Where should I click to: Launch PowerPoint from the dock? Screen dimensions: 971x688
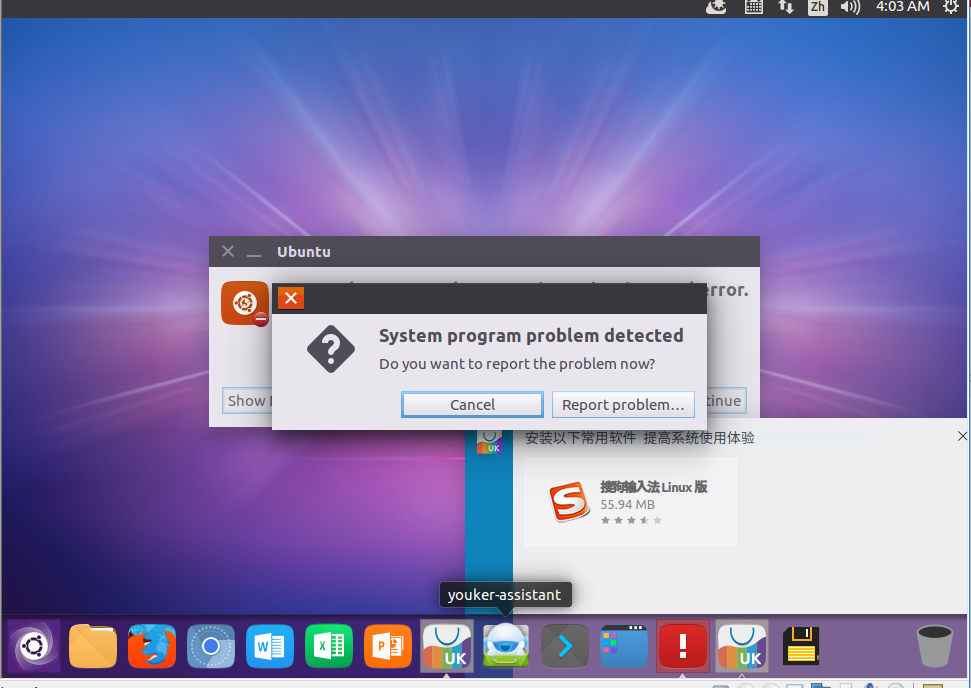coord(387,646)
